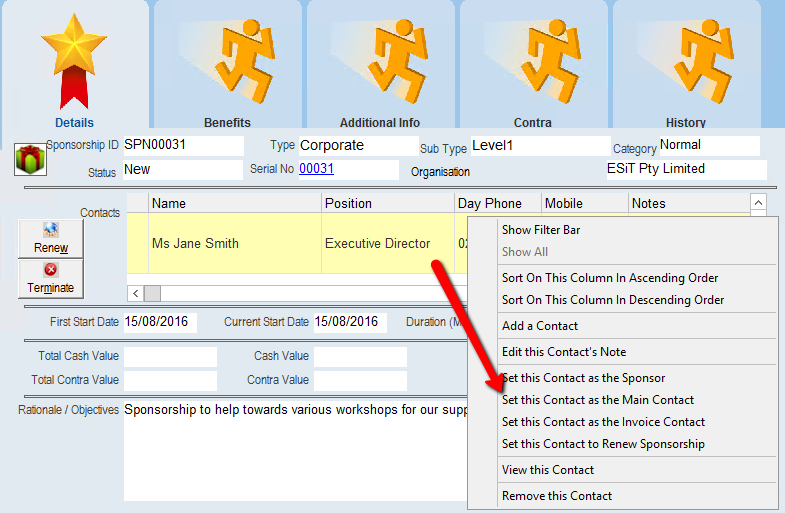Select Add a Contact from menu
The width and height of the screenshot is (785, 513).
pos(539,326)
